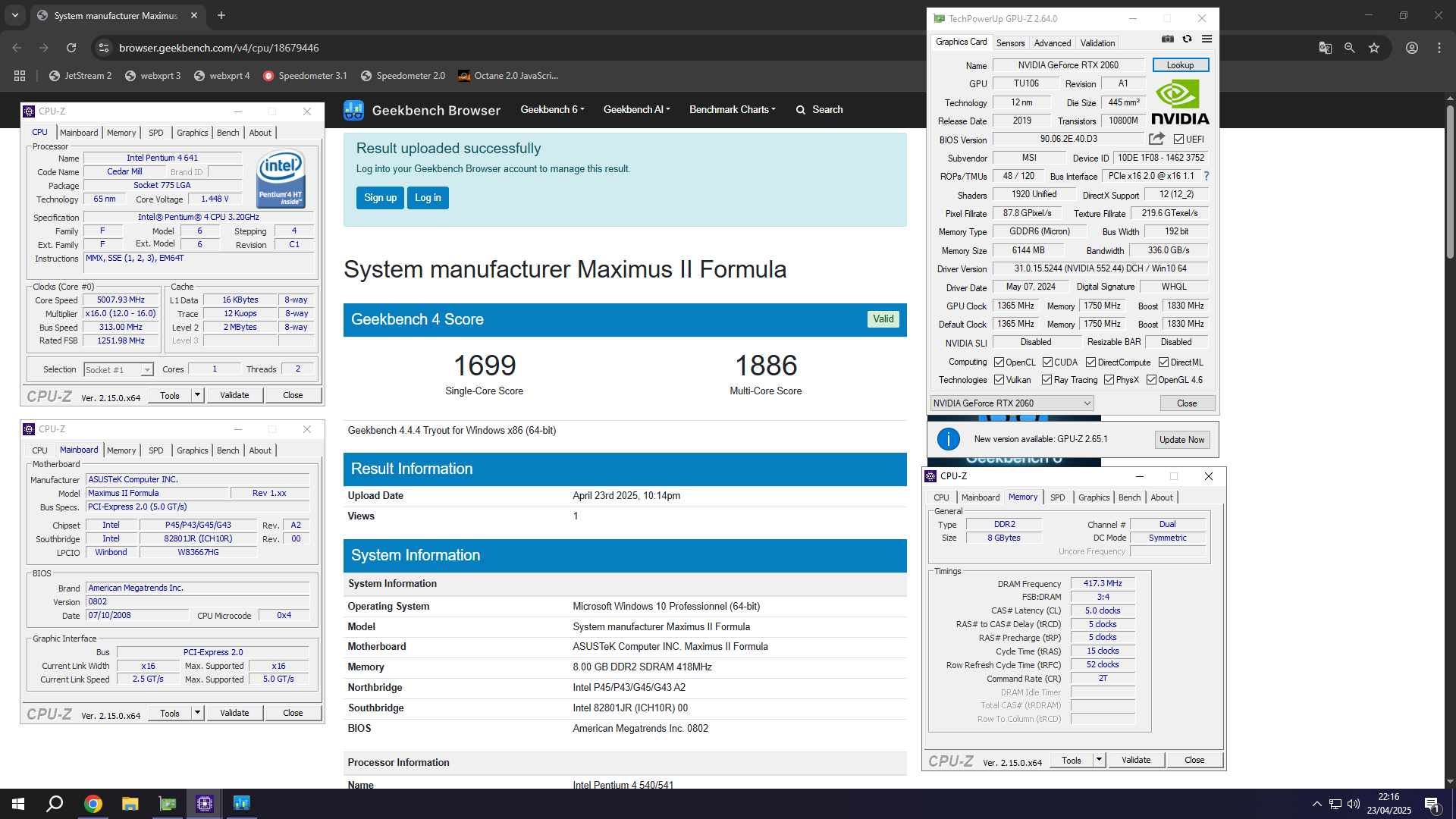
Task: Switch to Validation tab in GPU-Z
Action: [x=1097, y=43]
